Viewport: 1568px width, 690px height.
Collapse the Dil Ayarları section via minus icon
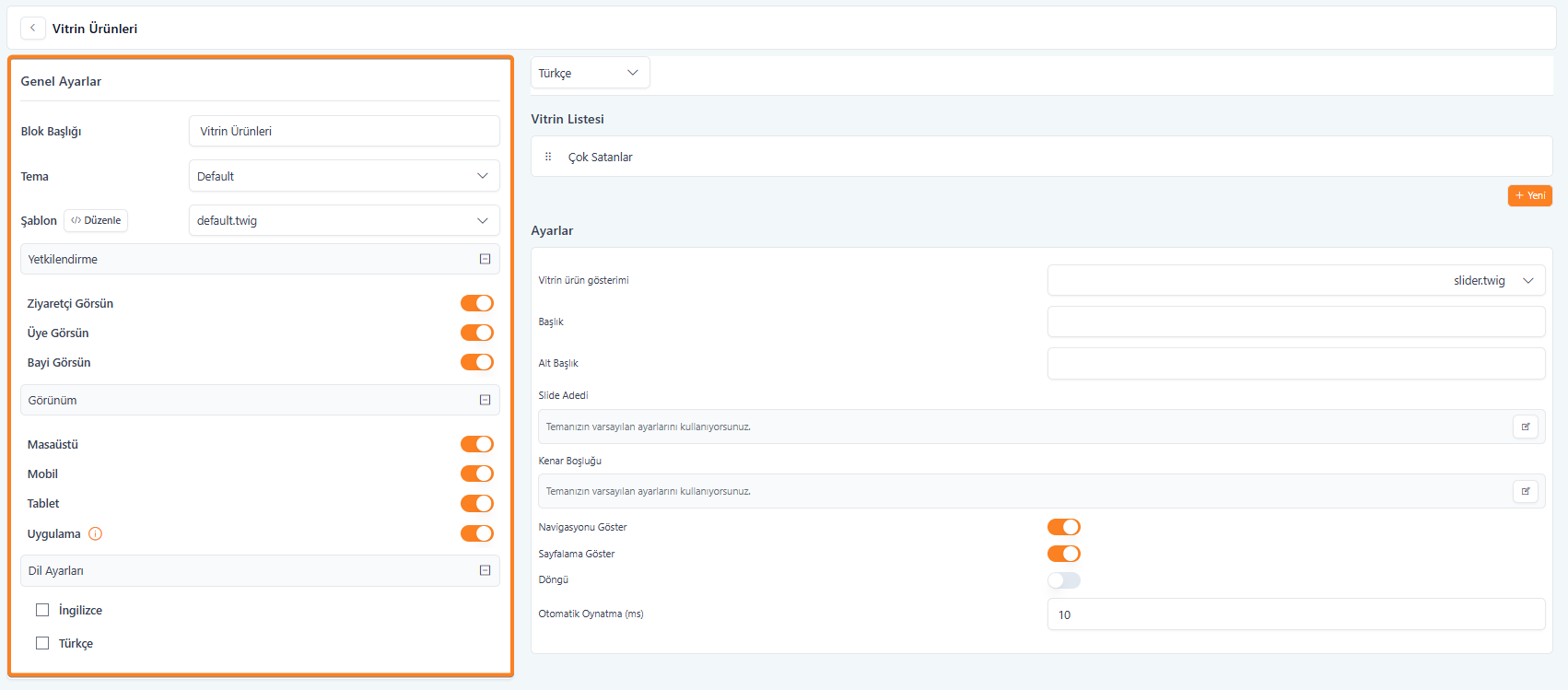[x=485, y=570]
